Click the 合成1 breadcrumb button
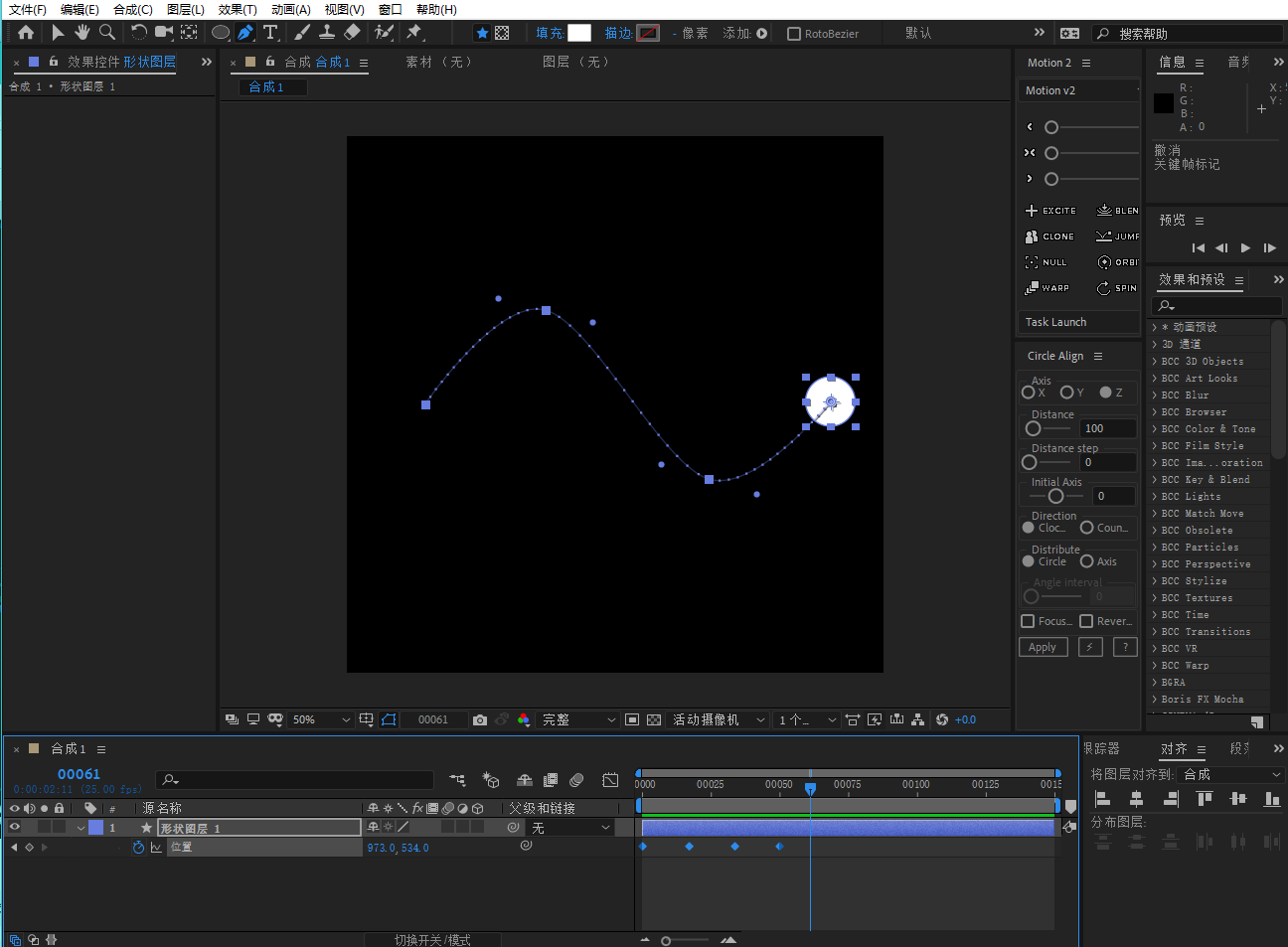This screenshot has height=947, width=1288. (x=272, y=87)
